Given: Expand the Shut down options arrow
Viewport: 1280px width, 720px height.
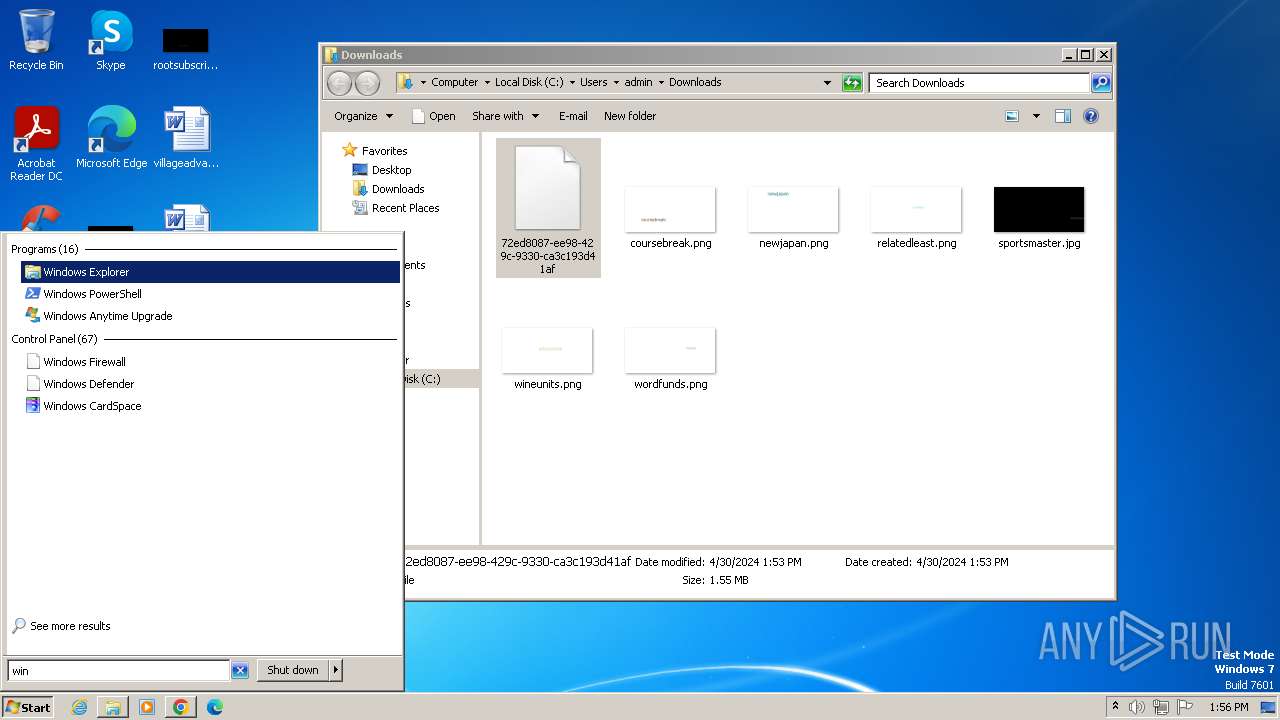Looking at the screenshot, I should click(336, 670).
